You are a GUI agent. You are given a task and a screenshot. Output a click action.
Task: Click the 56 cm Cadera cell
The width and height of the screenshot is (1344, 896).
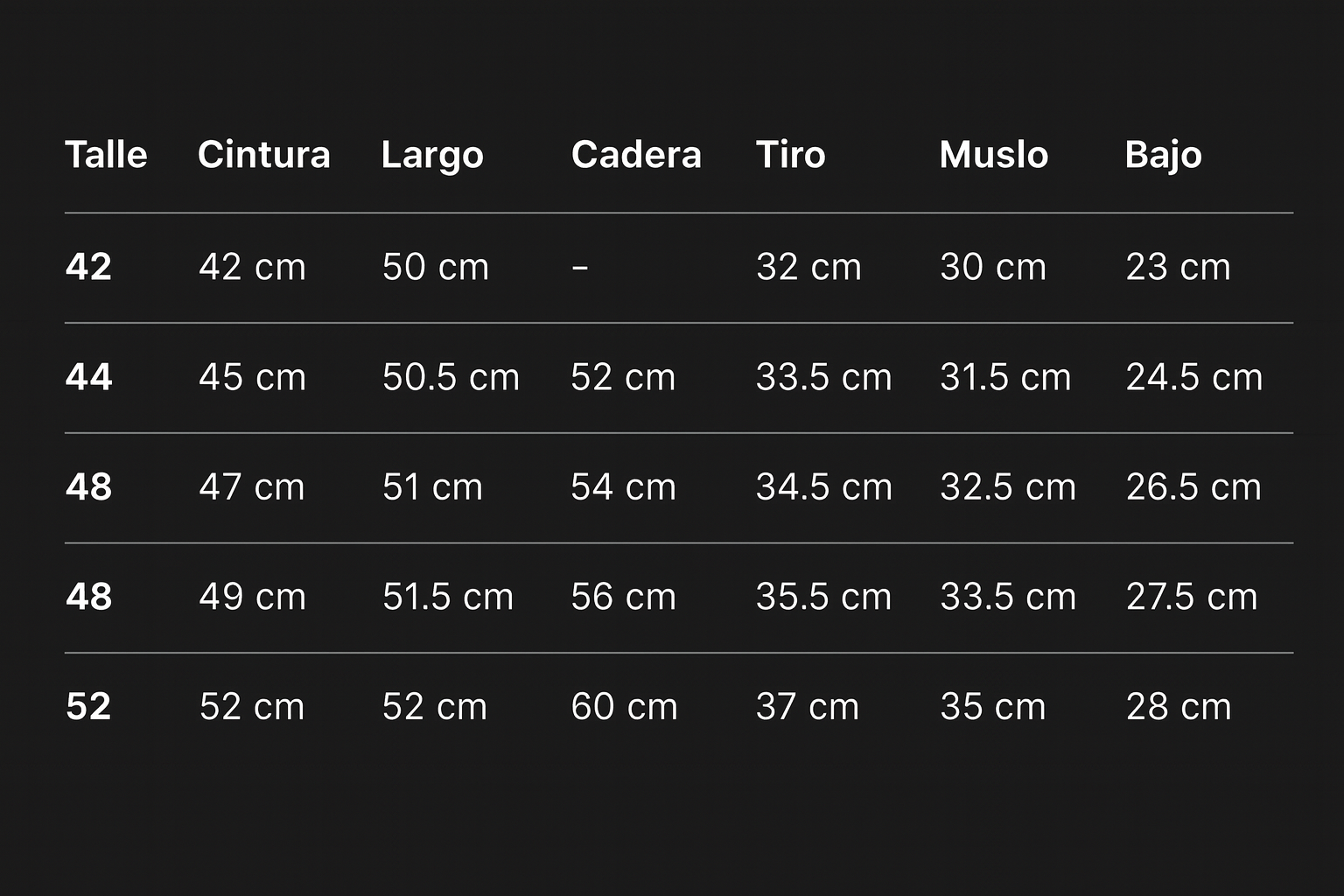(623, 597)
